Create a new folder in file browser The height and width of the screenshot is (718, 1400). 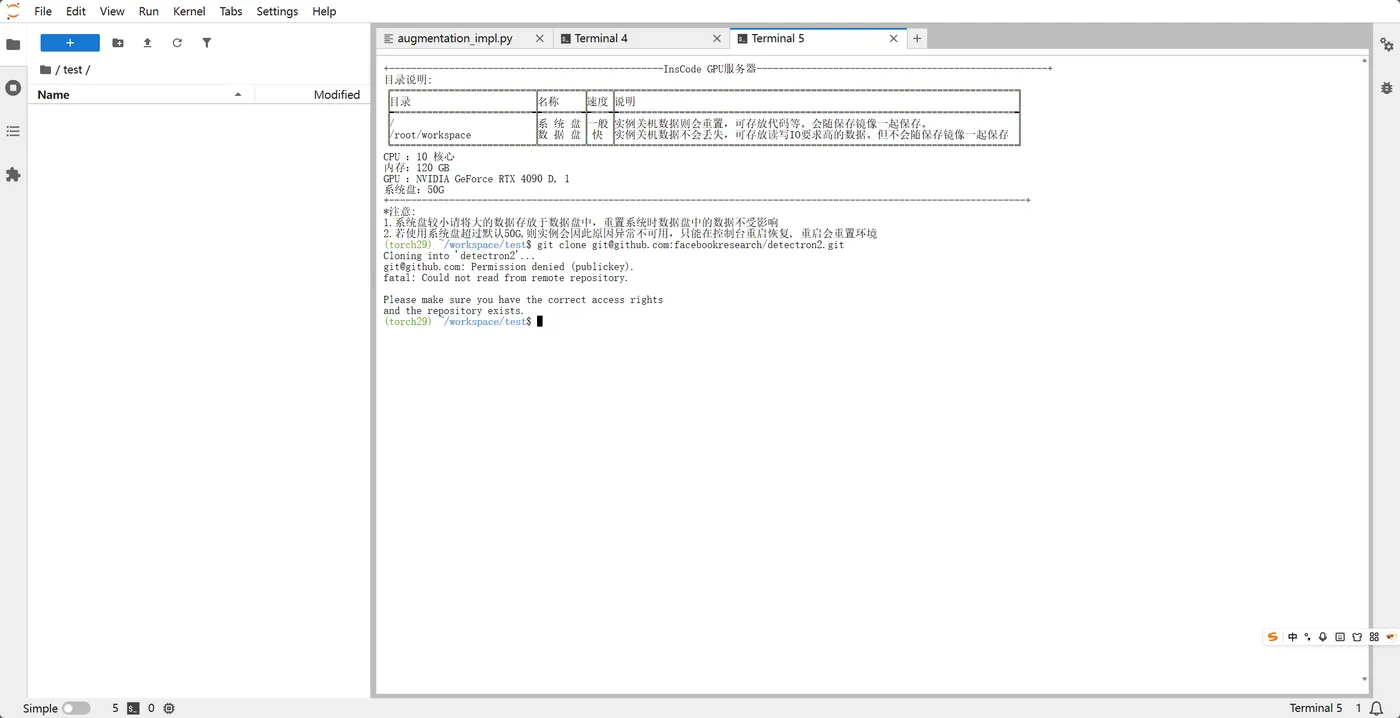[x=118, y=43]
